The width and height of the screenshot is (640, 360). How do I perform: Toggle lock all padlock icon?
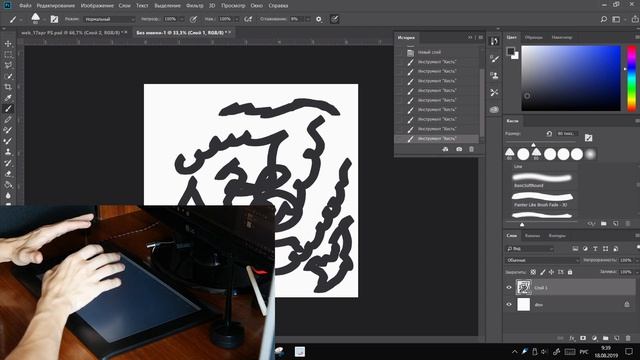(x=570, y=272)
